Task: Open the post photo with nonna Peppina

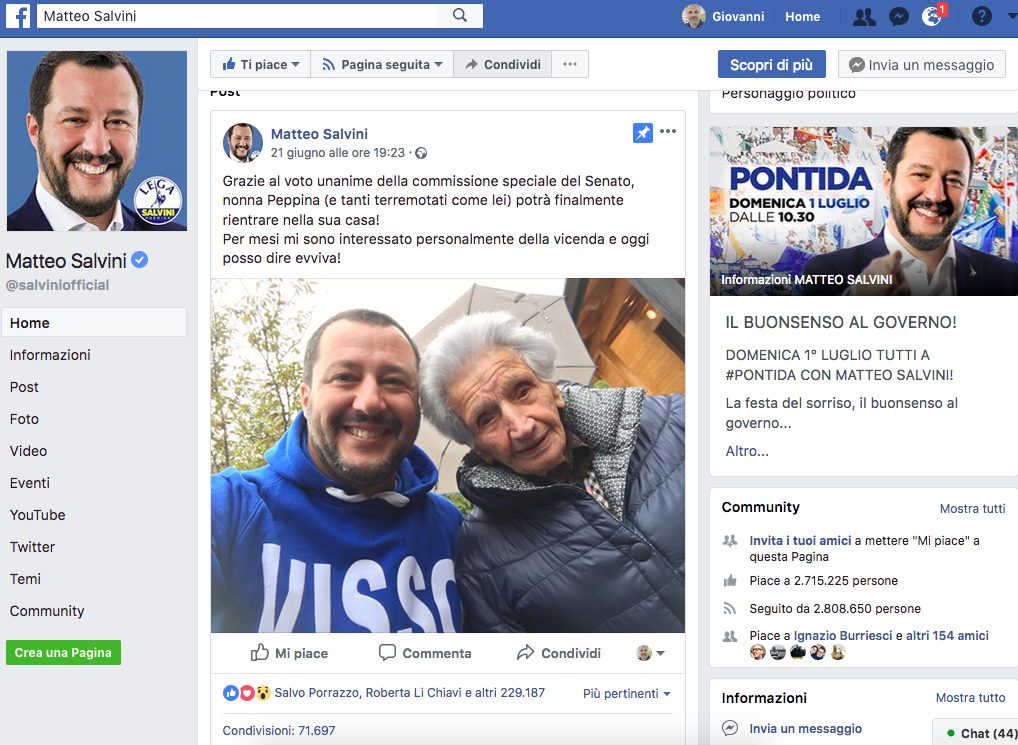Action: coord(447,456)
